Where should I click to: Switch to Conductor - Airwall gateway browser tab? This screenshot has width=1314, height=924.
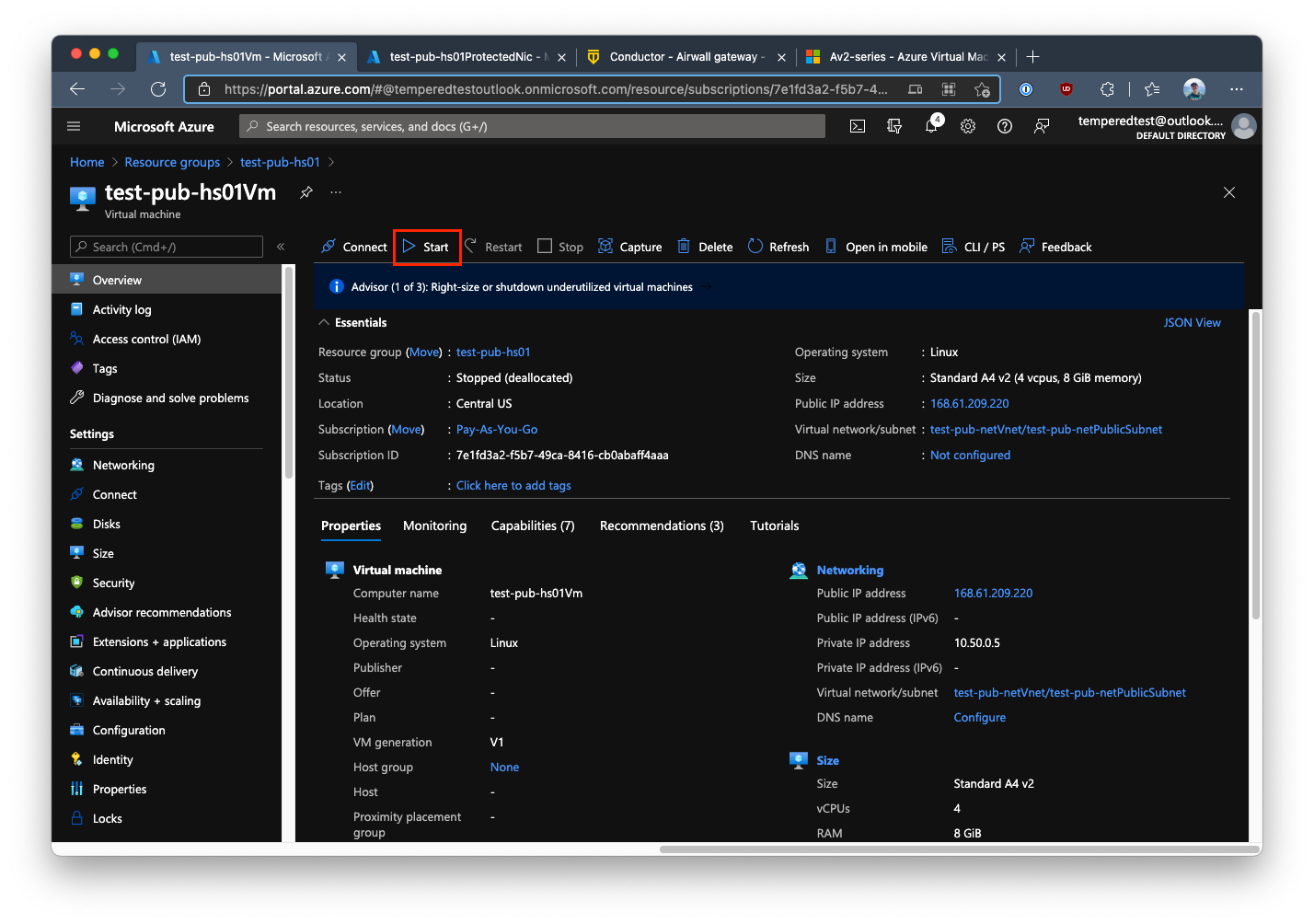(x=686, y=57)
